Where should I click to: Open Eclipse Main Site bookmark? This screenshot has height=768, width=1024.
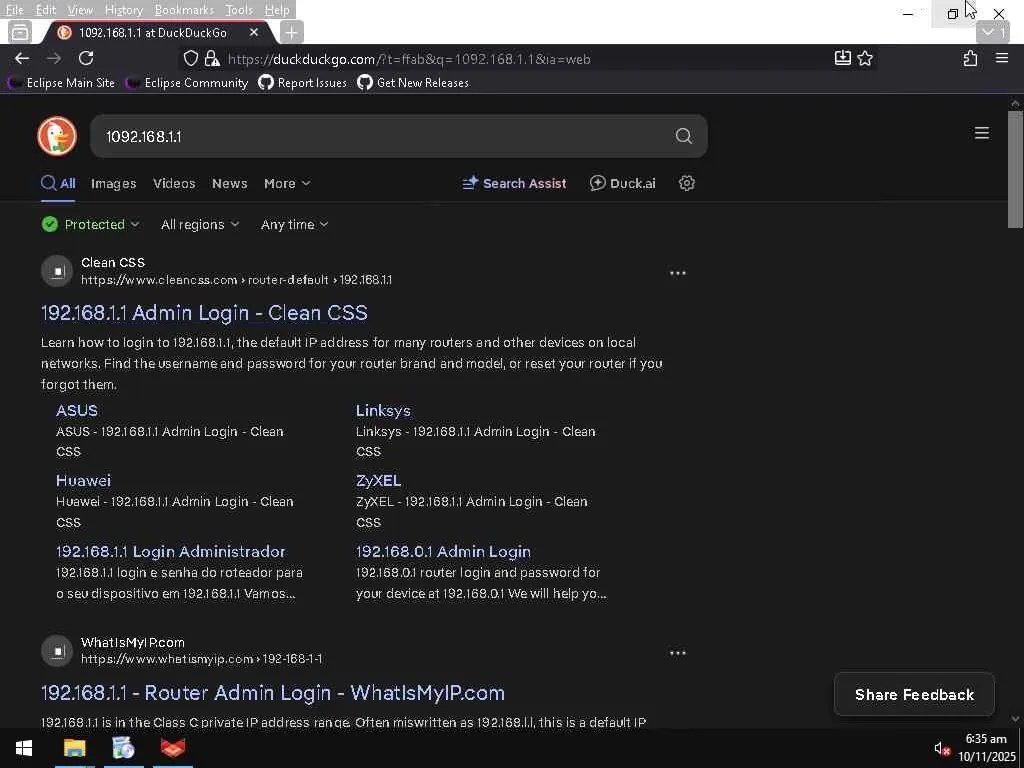61,83
